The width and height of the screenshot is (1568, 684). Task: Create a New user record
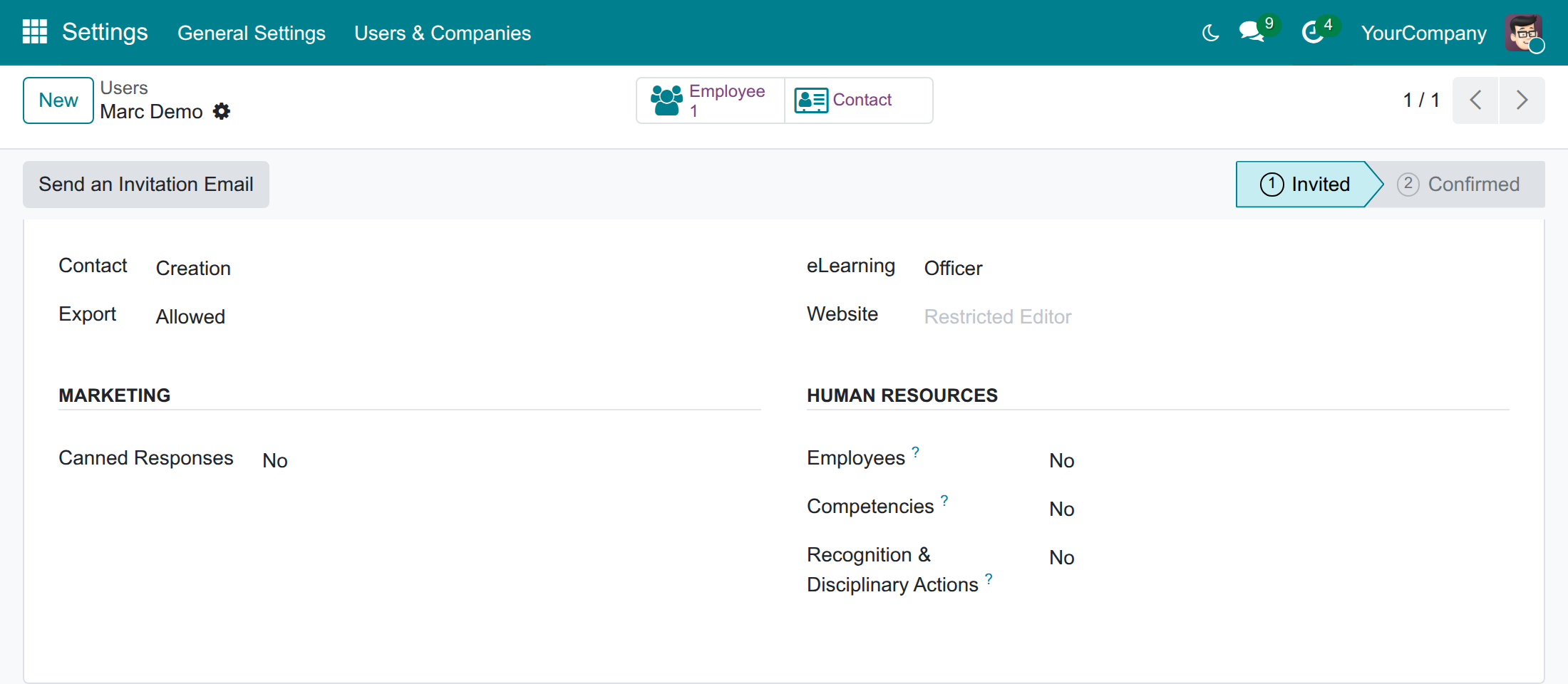pyautogui.click(x=58, y=100)
